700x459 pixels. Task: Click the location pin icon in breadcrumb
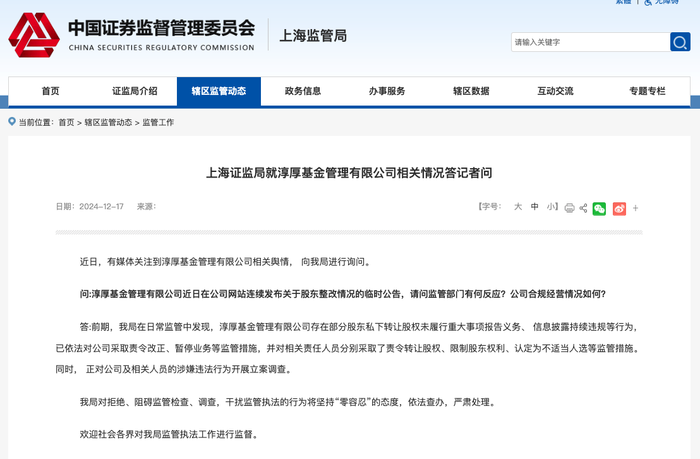click(x=12, y=121)
